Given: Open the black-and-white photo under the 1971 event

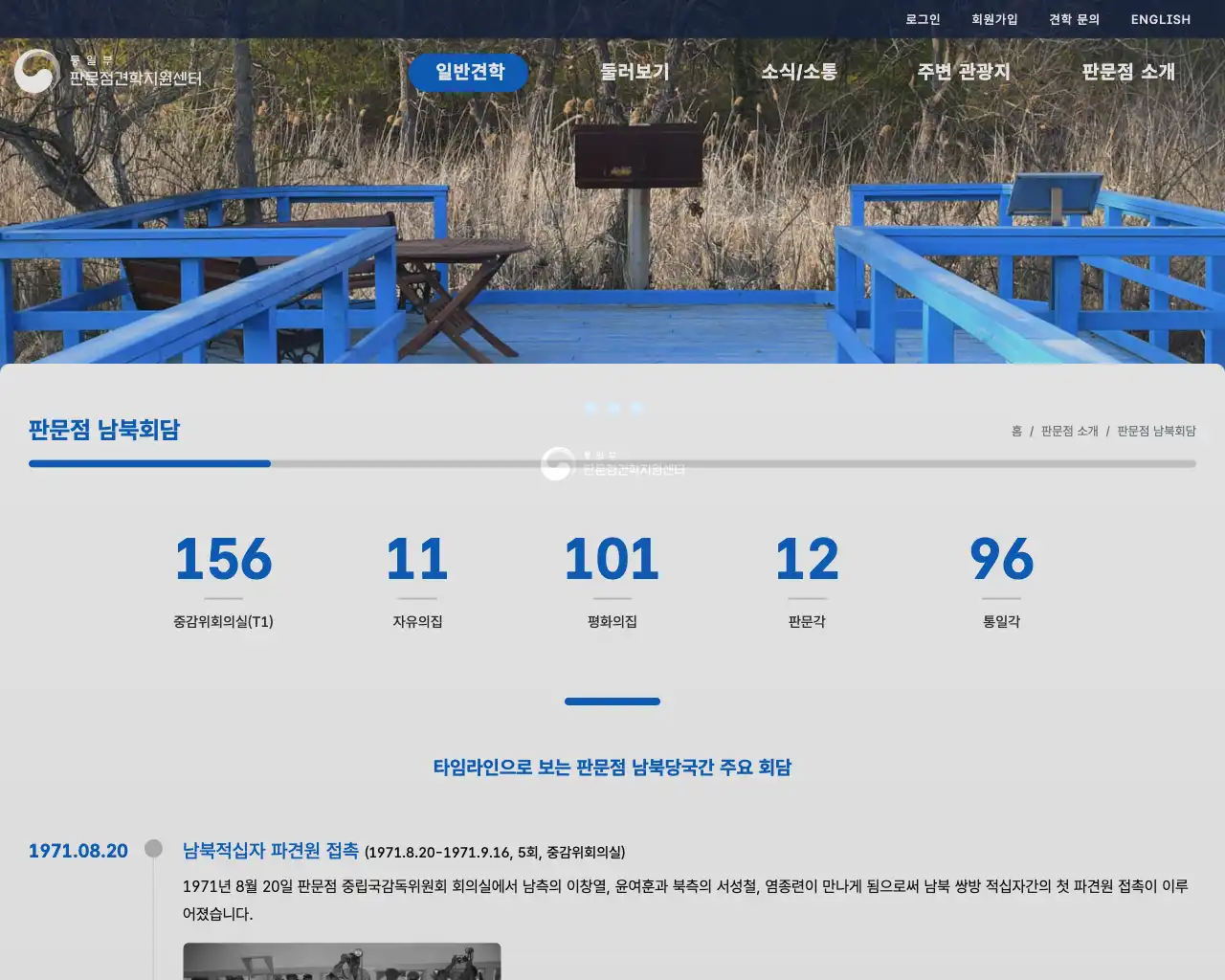Looking at the screenshot, I should click(x=342, y=961).
